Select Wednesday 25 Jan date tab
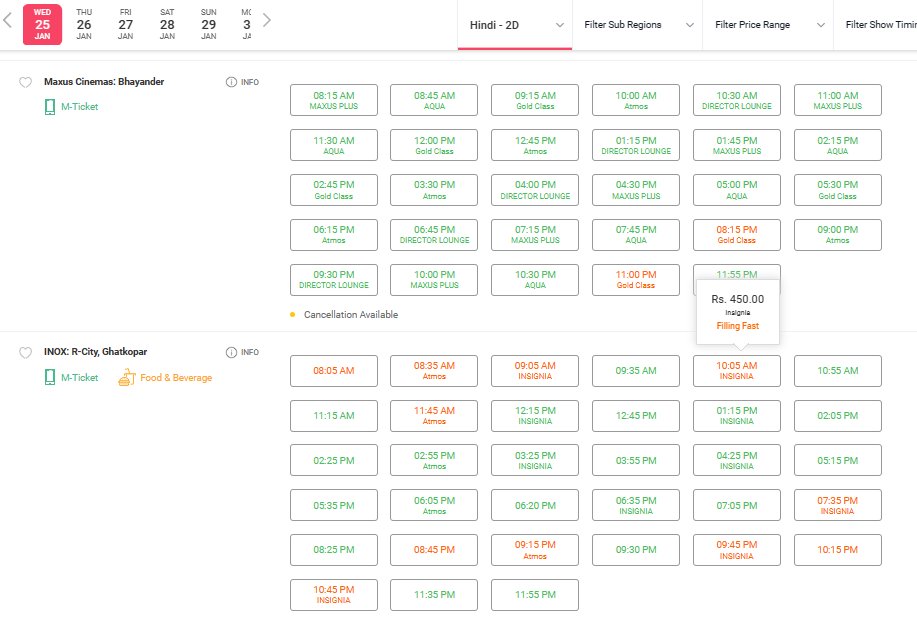Image resolution: width=917 pixels, height=625 pixels. click(x=42, y=24)
